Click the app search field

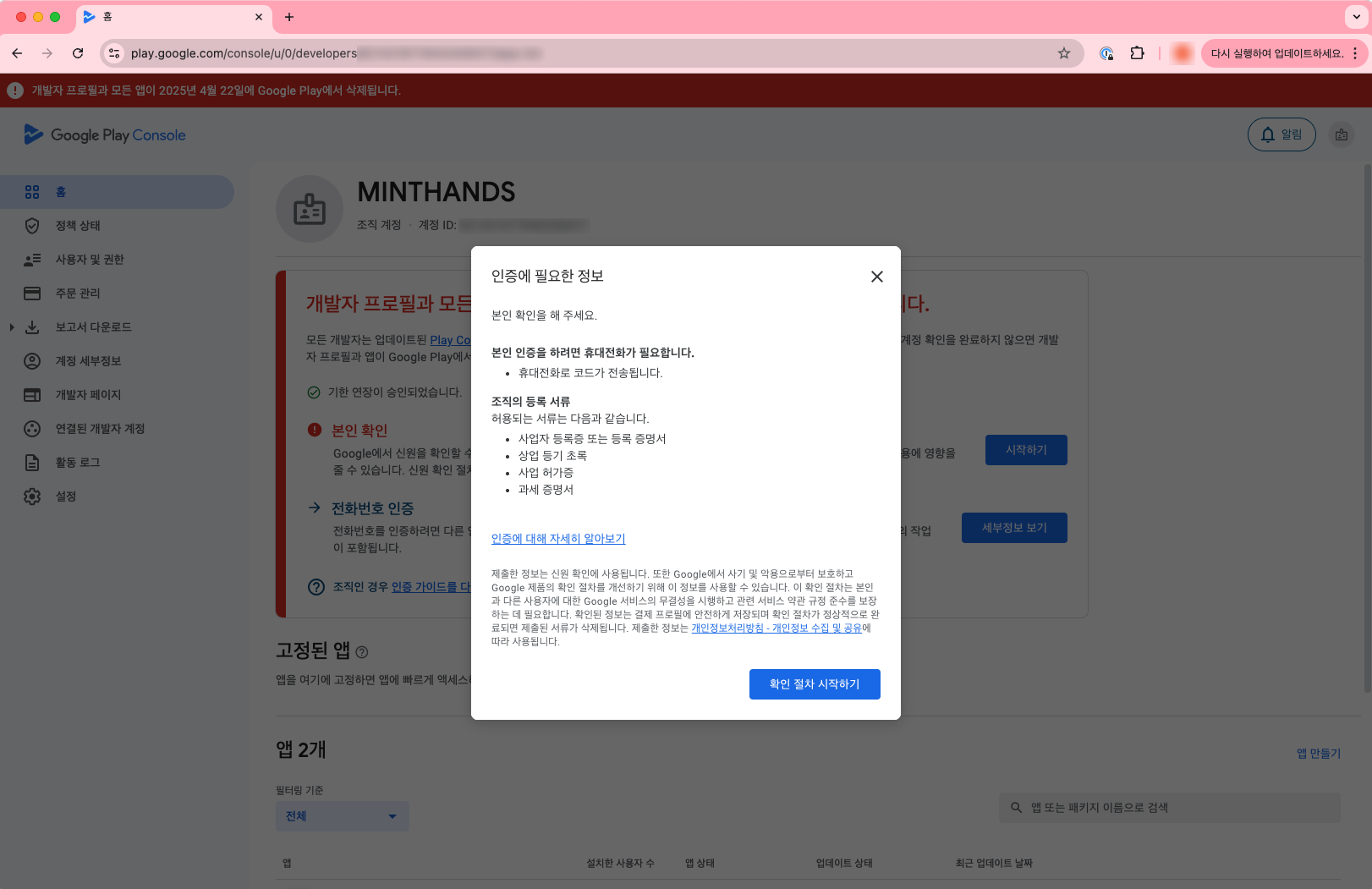tap(1170, 808)
